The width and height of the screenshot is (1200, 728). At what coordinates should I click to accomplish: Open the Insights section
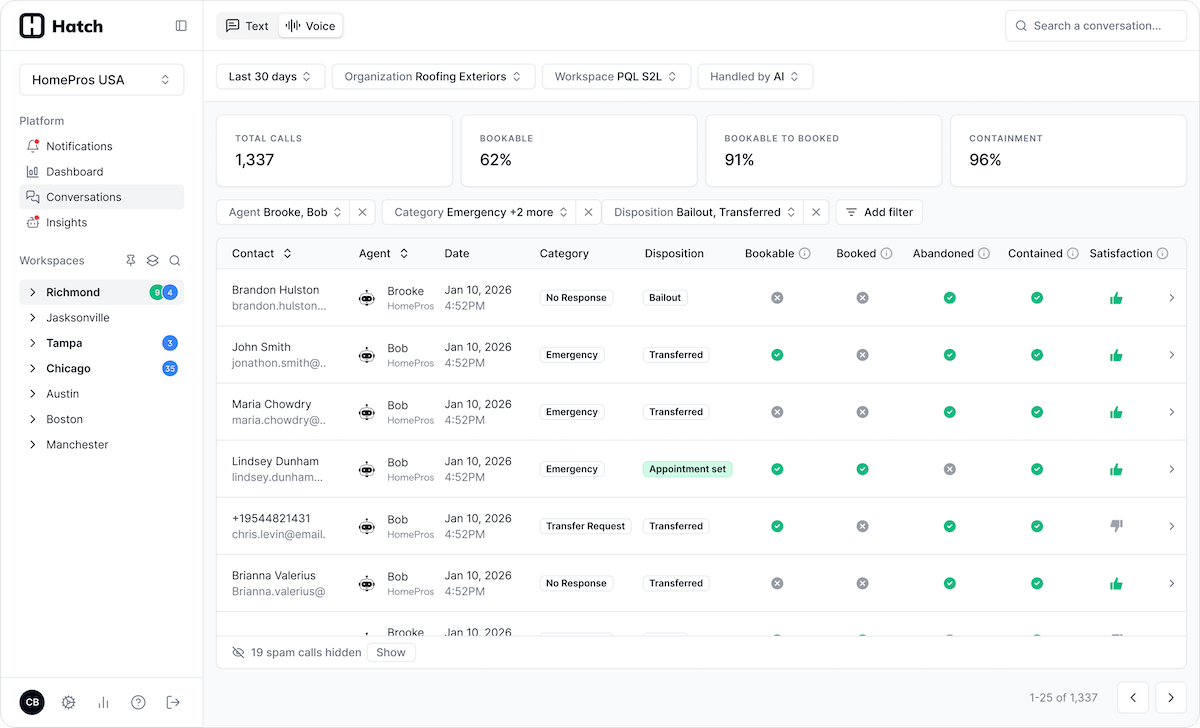pyautogui.click(x=64, y=222)
